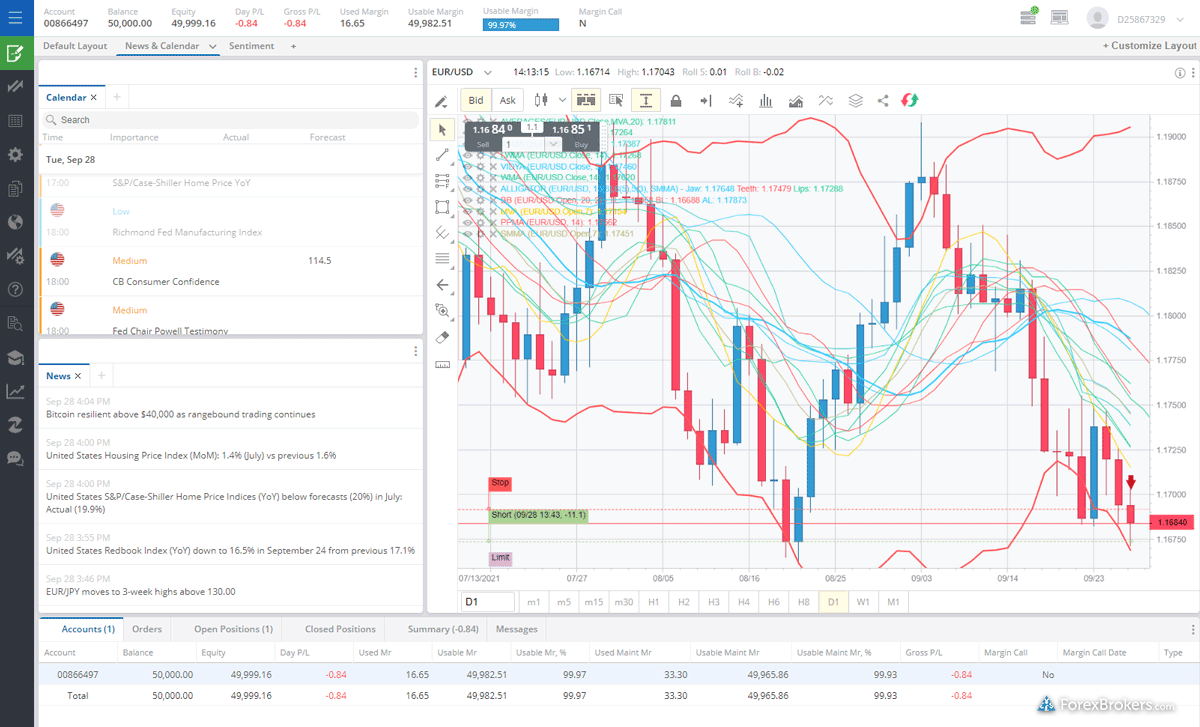
Task: Expand the News & Calendar layout chevron
Action: point(212,46)
